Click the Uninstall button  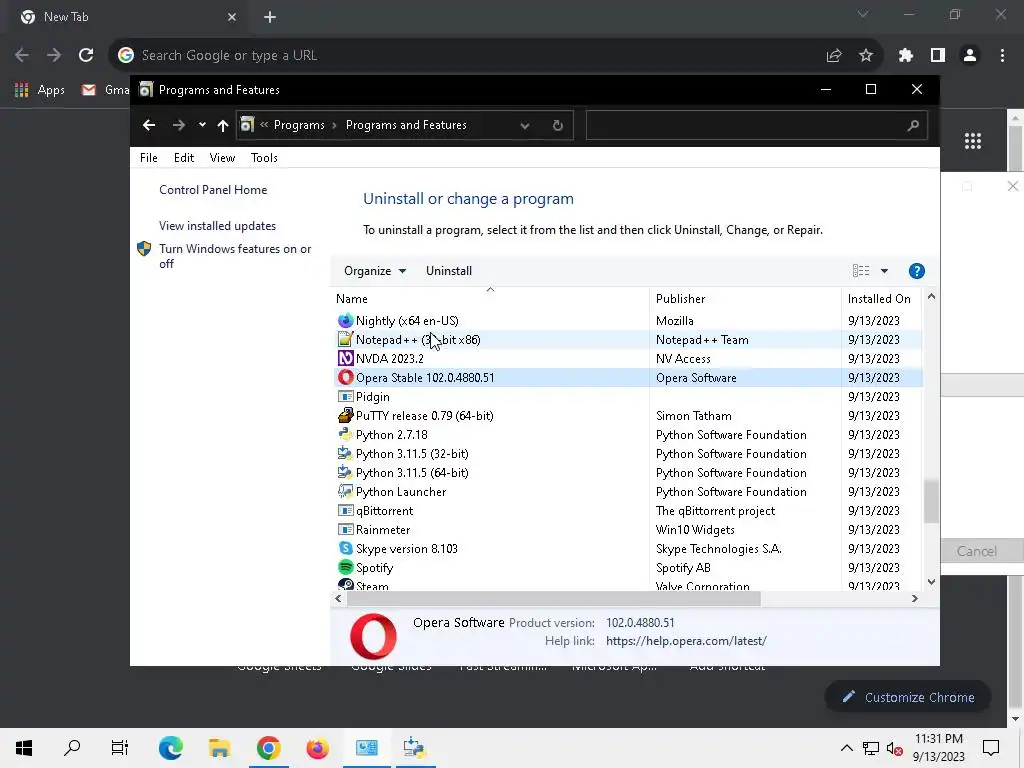449,271
